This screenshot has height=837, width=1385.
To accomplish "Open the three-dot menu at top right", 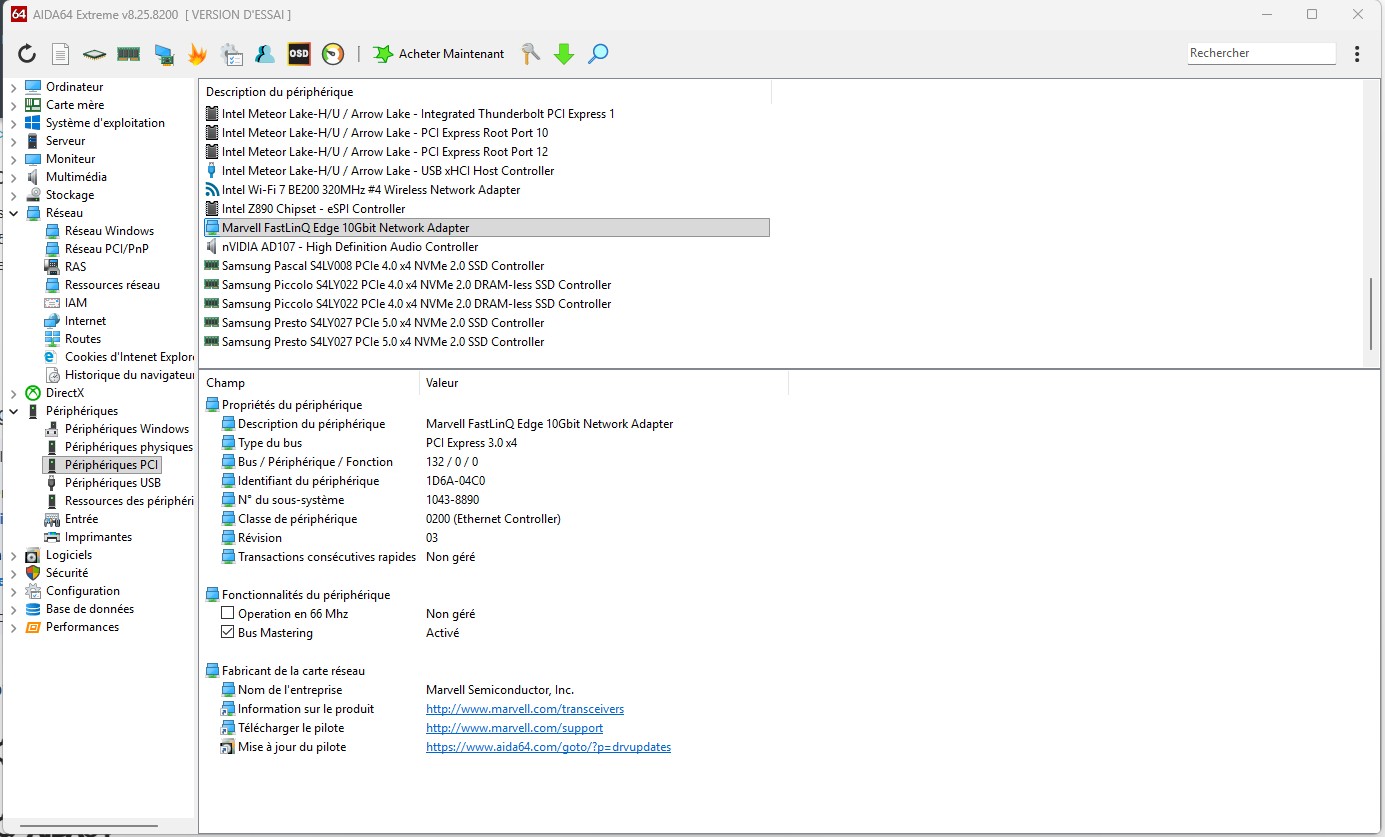I will [1357, 54].
